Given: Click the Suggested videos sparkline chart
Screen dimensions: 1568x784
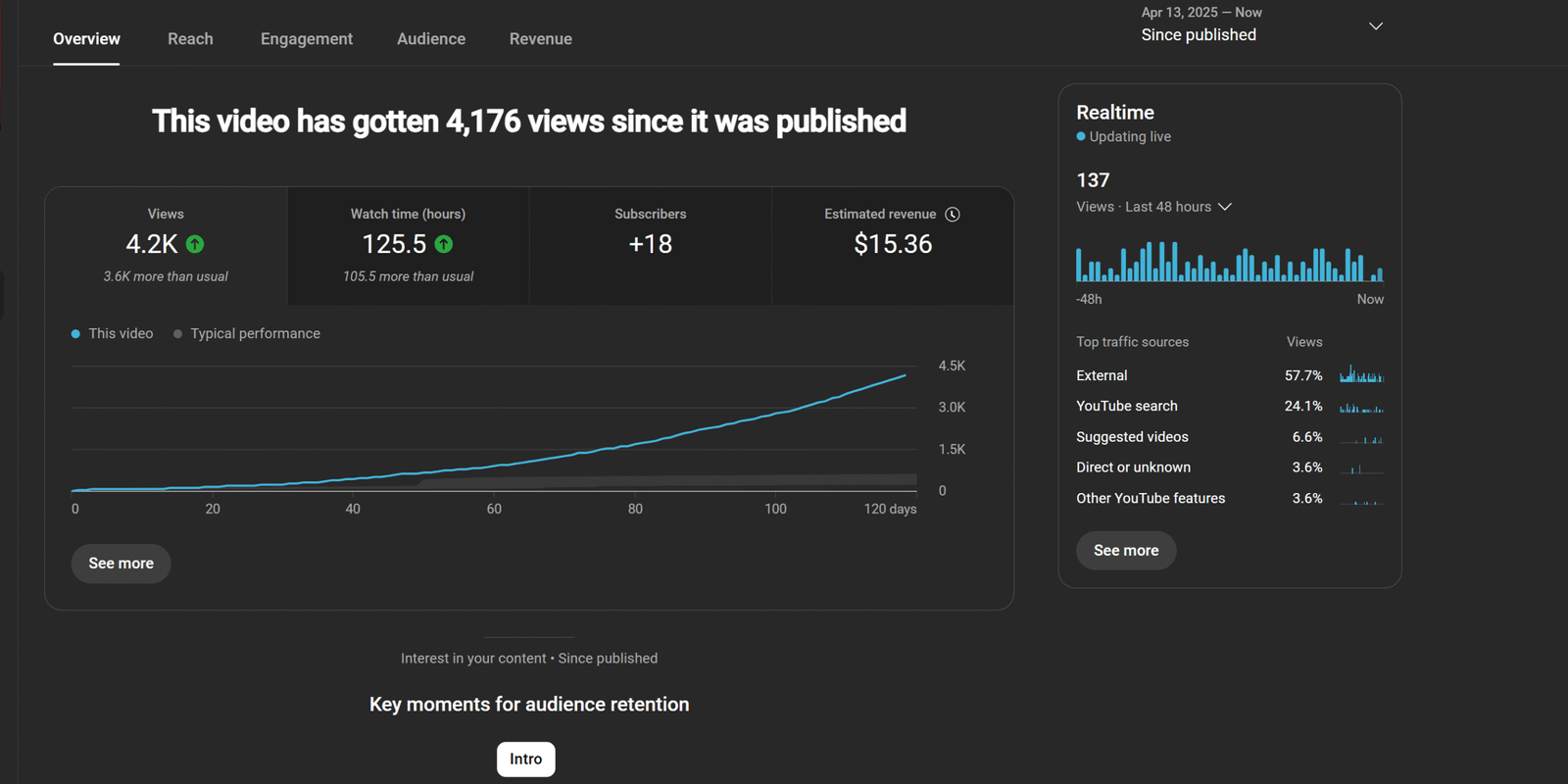Looking at the screenshot, I should click(1361, 438).
